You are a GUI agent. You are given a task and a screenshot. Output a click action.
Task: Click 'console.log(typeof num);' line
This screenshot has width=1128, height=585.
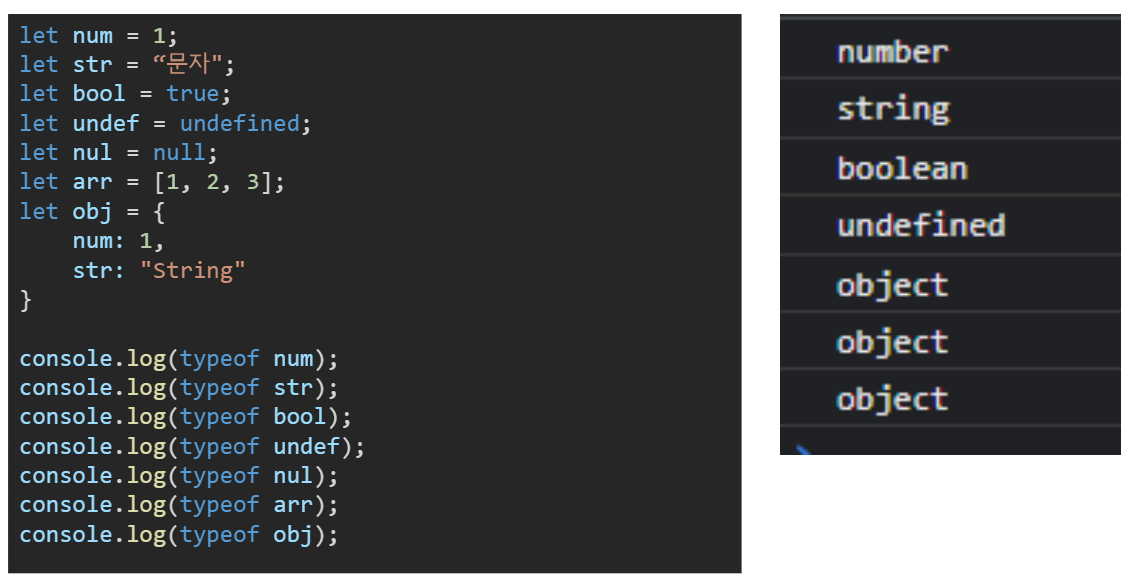[x=178, y=358]
